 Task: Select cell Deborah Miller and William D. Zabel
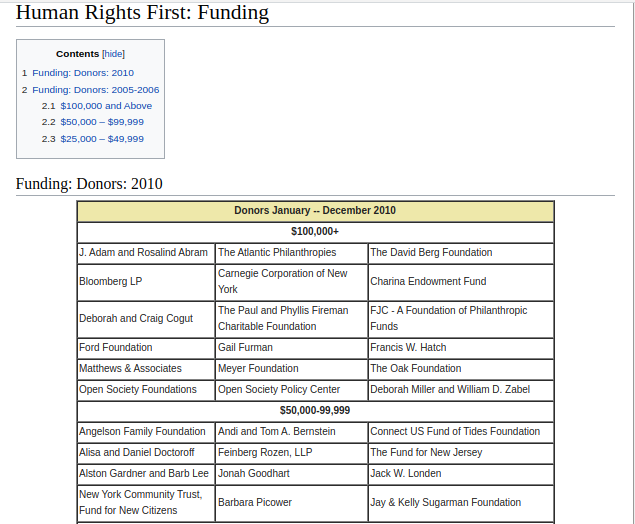(461, 390)
